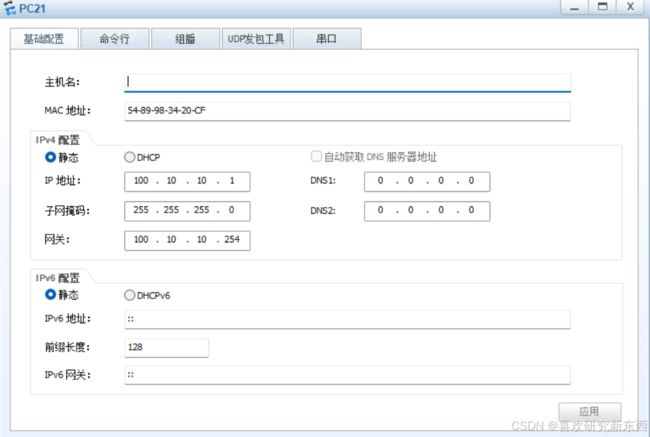Image resolution: width=650 pixels, height=437 pixels.
Task: Open the 串口 tab
Action: pos(327,39)
